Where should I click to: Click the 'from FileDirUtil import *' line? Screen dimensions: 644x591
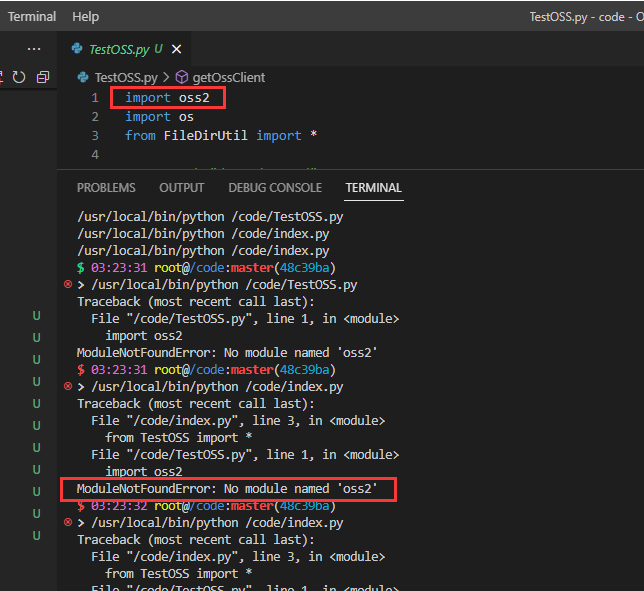(221, 136)
